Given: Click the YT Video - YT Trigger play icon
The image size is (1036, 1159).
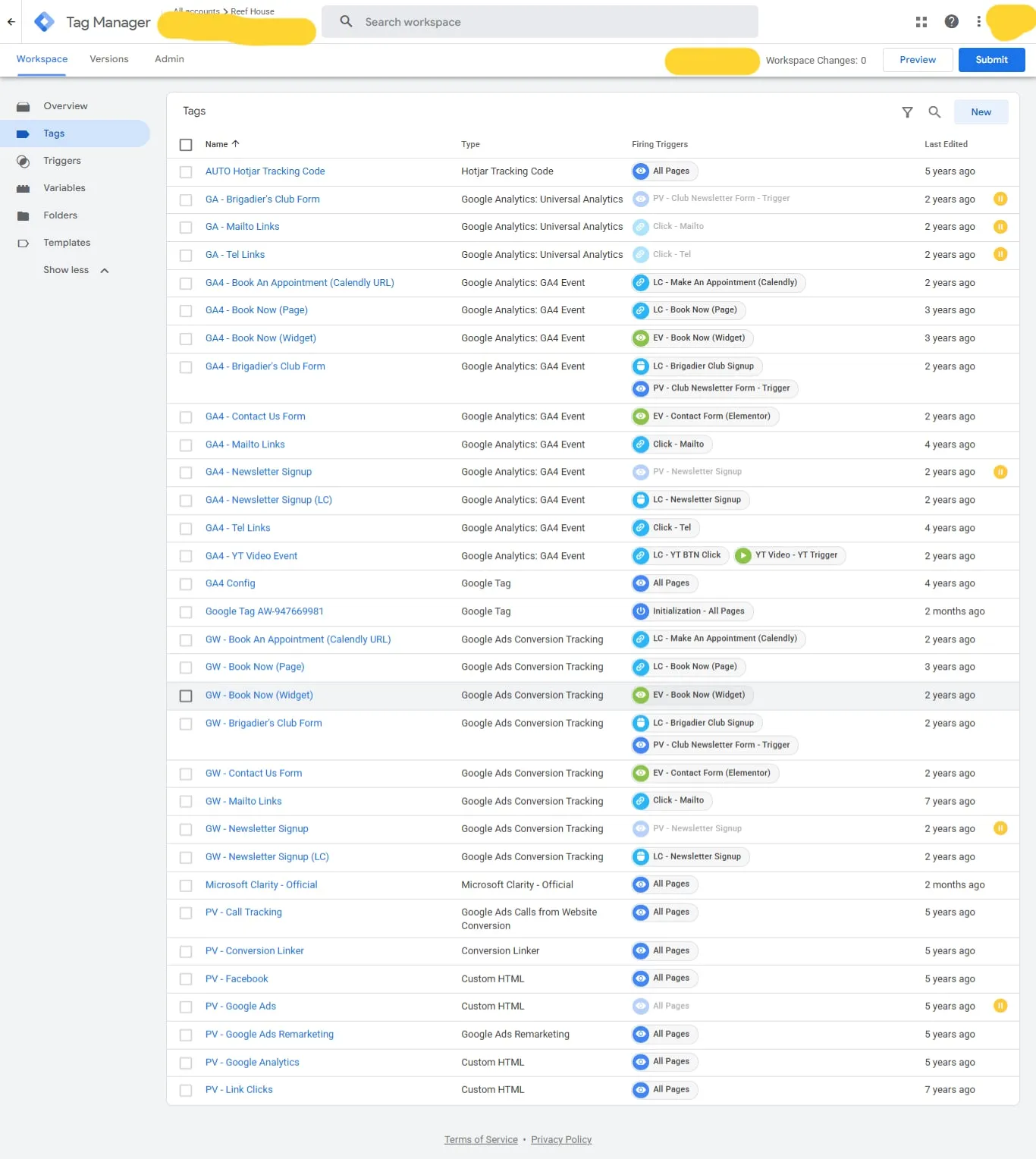Looking at the screenshot, I should pyautogui.click(x=743, y=555).
